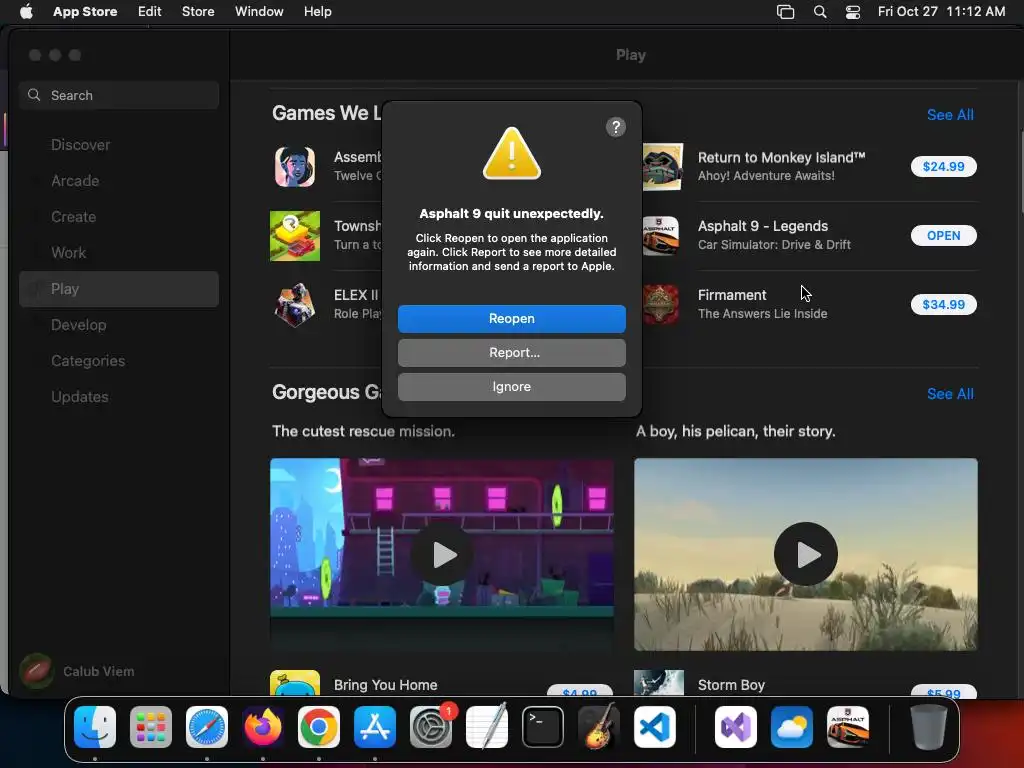The image size is (1024, 768).
Task: Open Firefox from the Dock
Action: (263, 727)
